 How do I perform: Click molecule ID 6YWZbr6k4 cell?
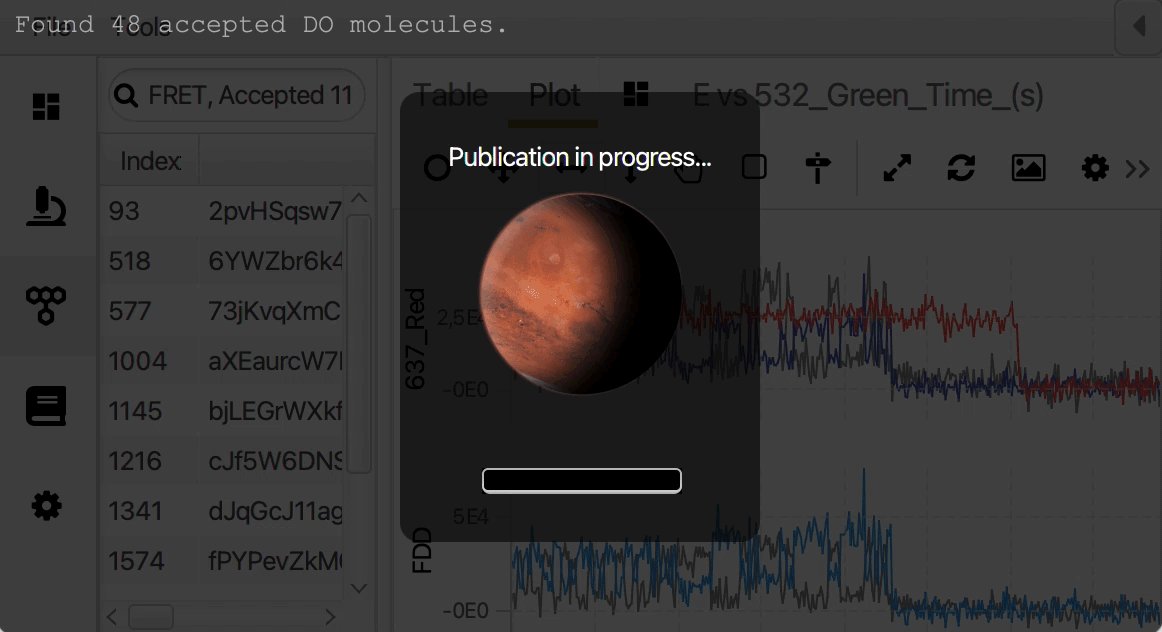[x=274, y=261]
